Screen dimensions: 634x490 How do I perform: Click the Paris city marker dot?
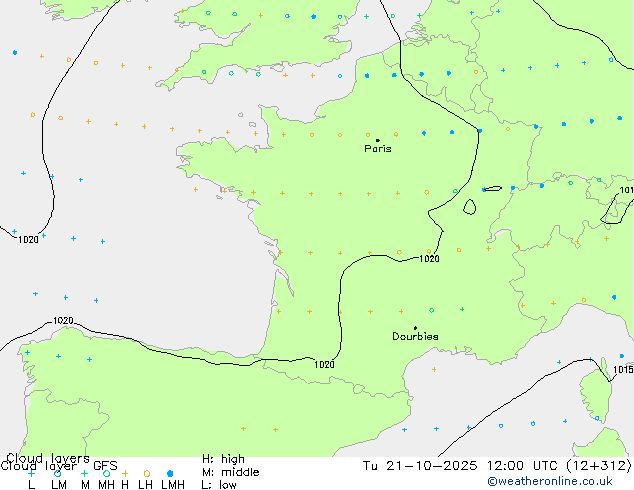tap(378, 140)
